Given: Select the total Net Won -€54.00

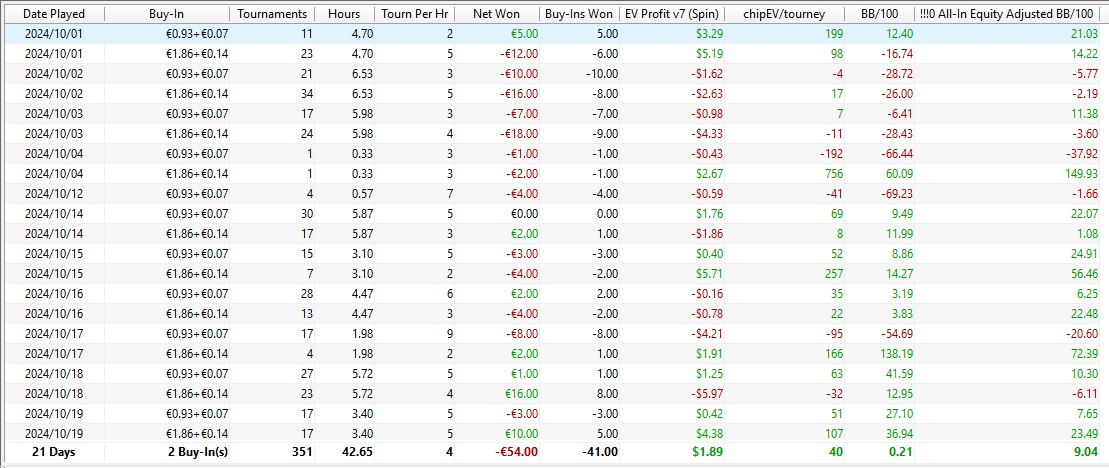Looking at the screenshot, I should (518, 454).
